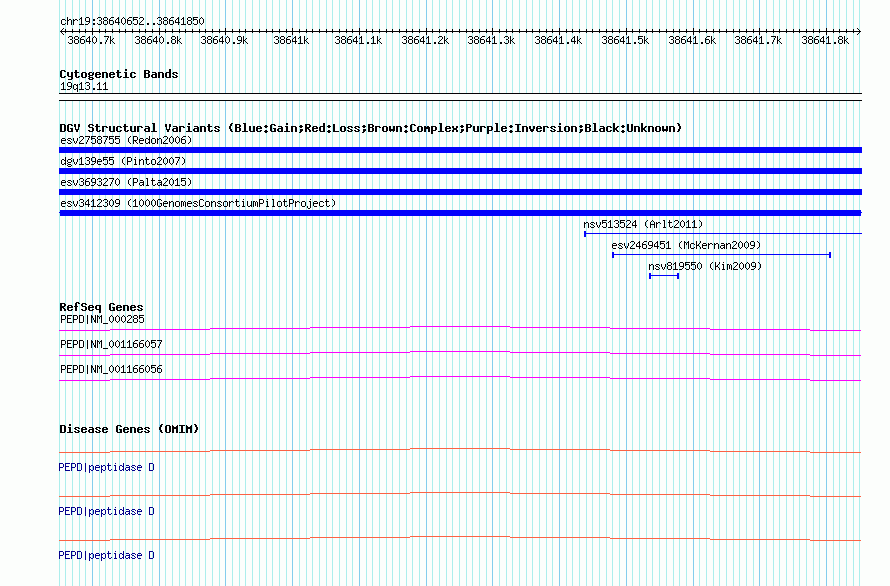Click the thin blue line of nsv513524
Image resolution: width=890 pixels, height=586 pixels.
click(x=723, y=233)
